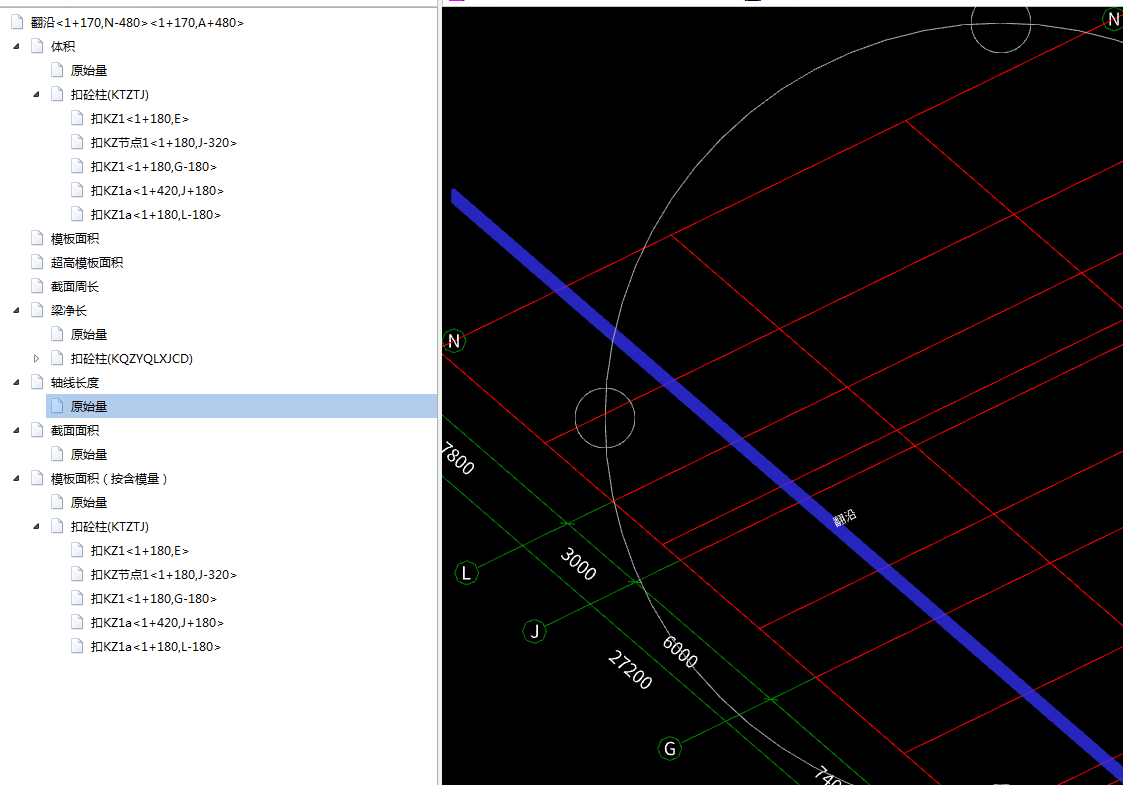Select 原始量 under 梁净长
This screenshot has height=785, width=1123.
pyautogui.click(x=89, y=334)
